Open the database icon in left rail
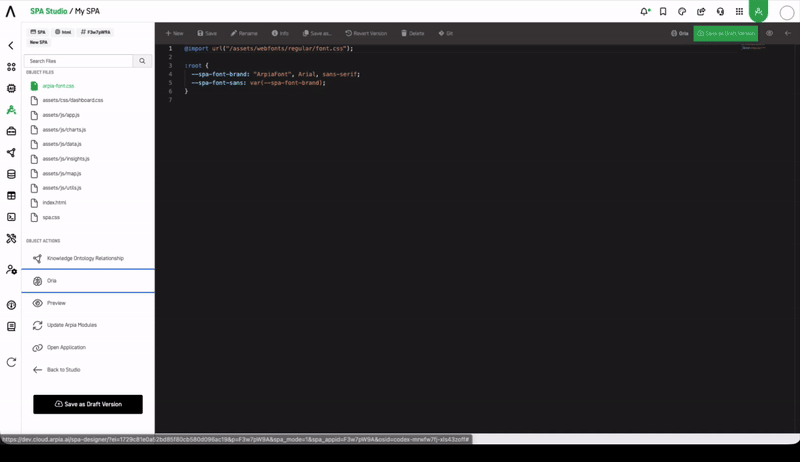The image size is (800, 462). (x=11, y=174)
